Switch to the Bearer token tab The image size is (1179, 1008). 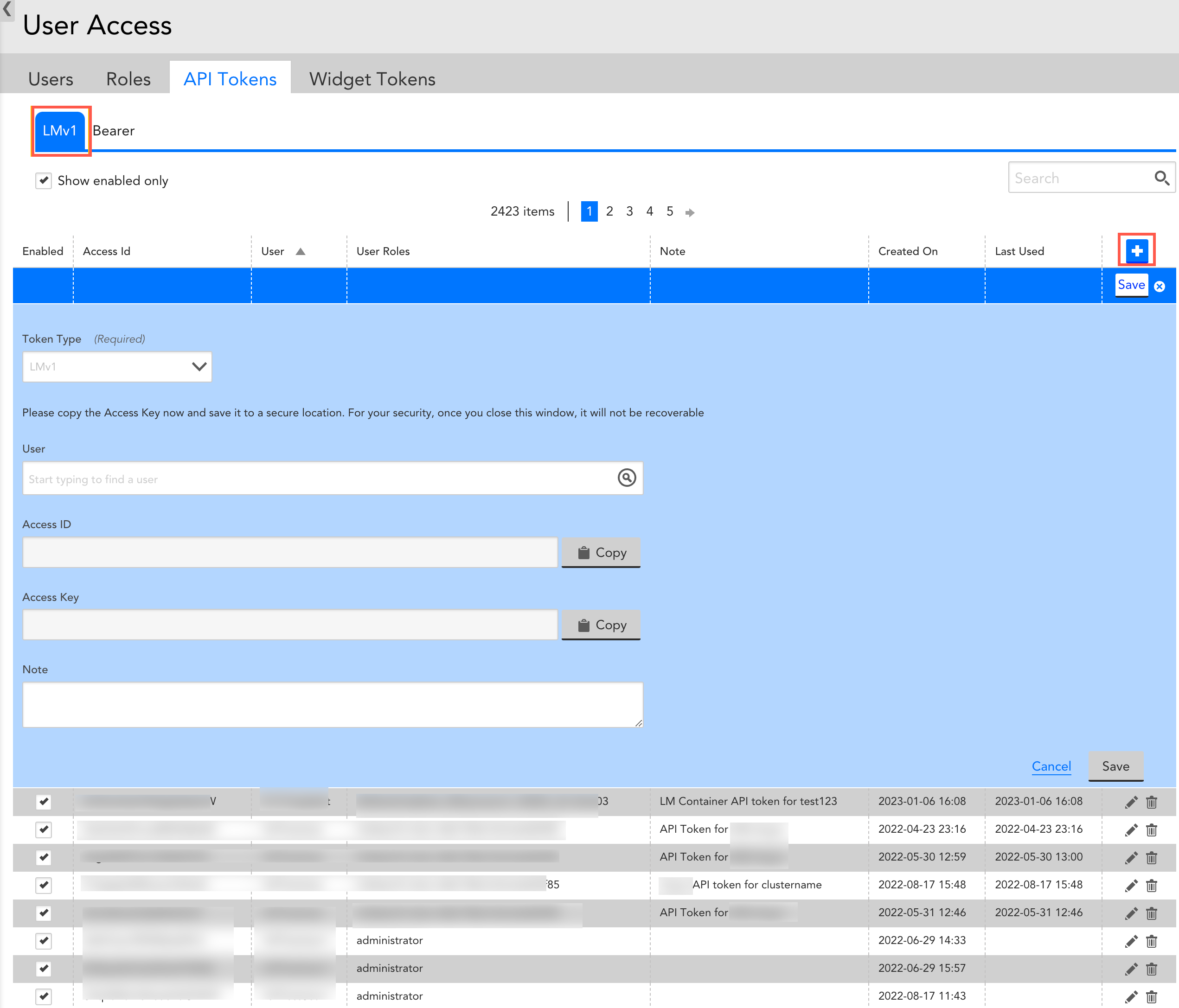(113, 130)
